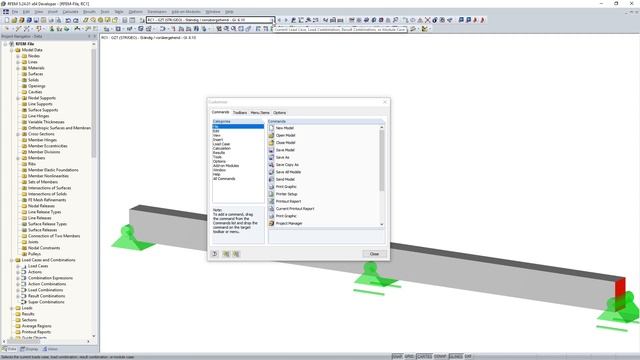Collapse Load Cases and Combinations node
640x360 pixels.
tap(12, 260)
